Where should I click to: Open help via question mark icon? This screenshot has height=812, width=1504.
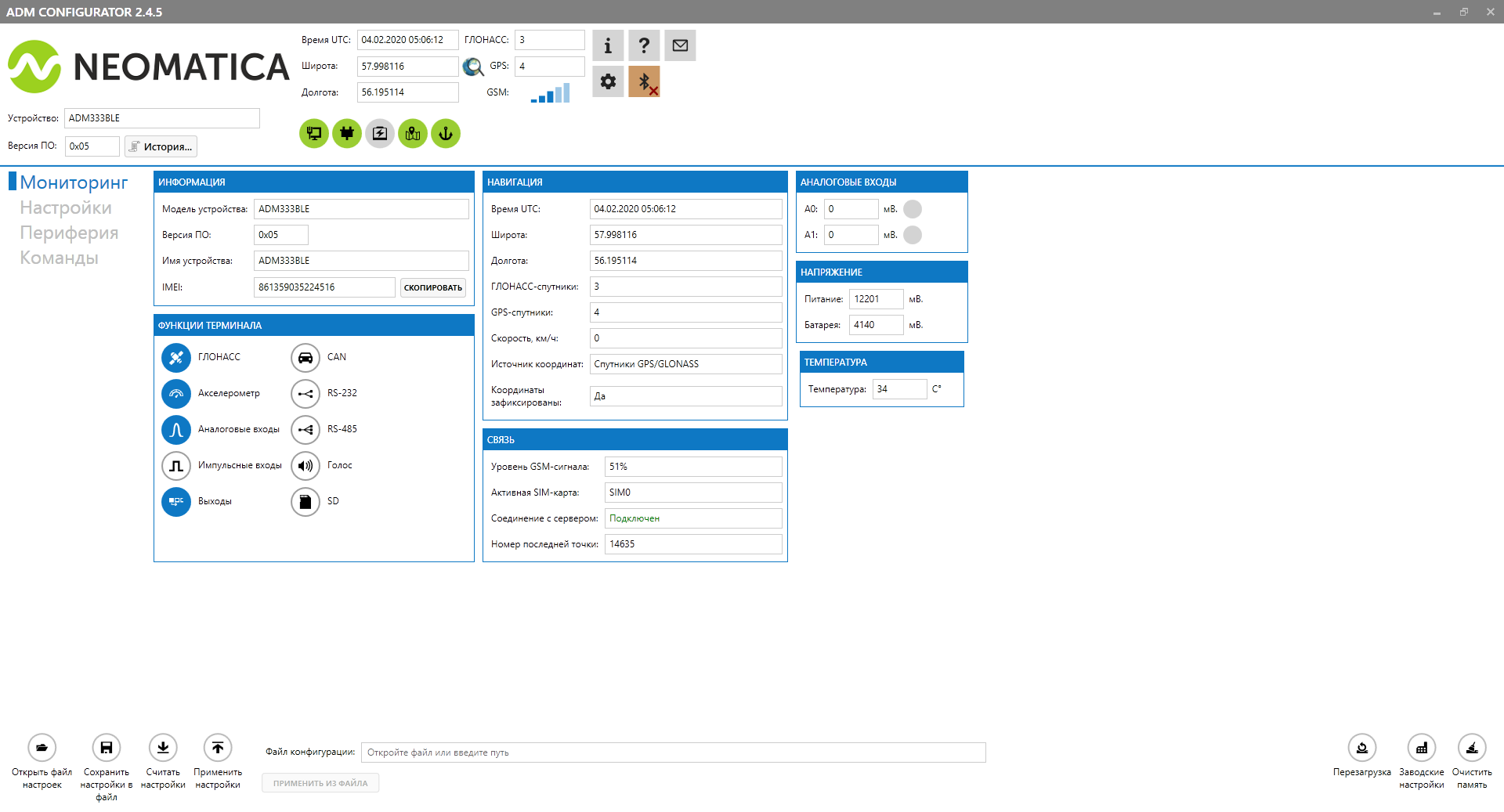coord(644,45)
